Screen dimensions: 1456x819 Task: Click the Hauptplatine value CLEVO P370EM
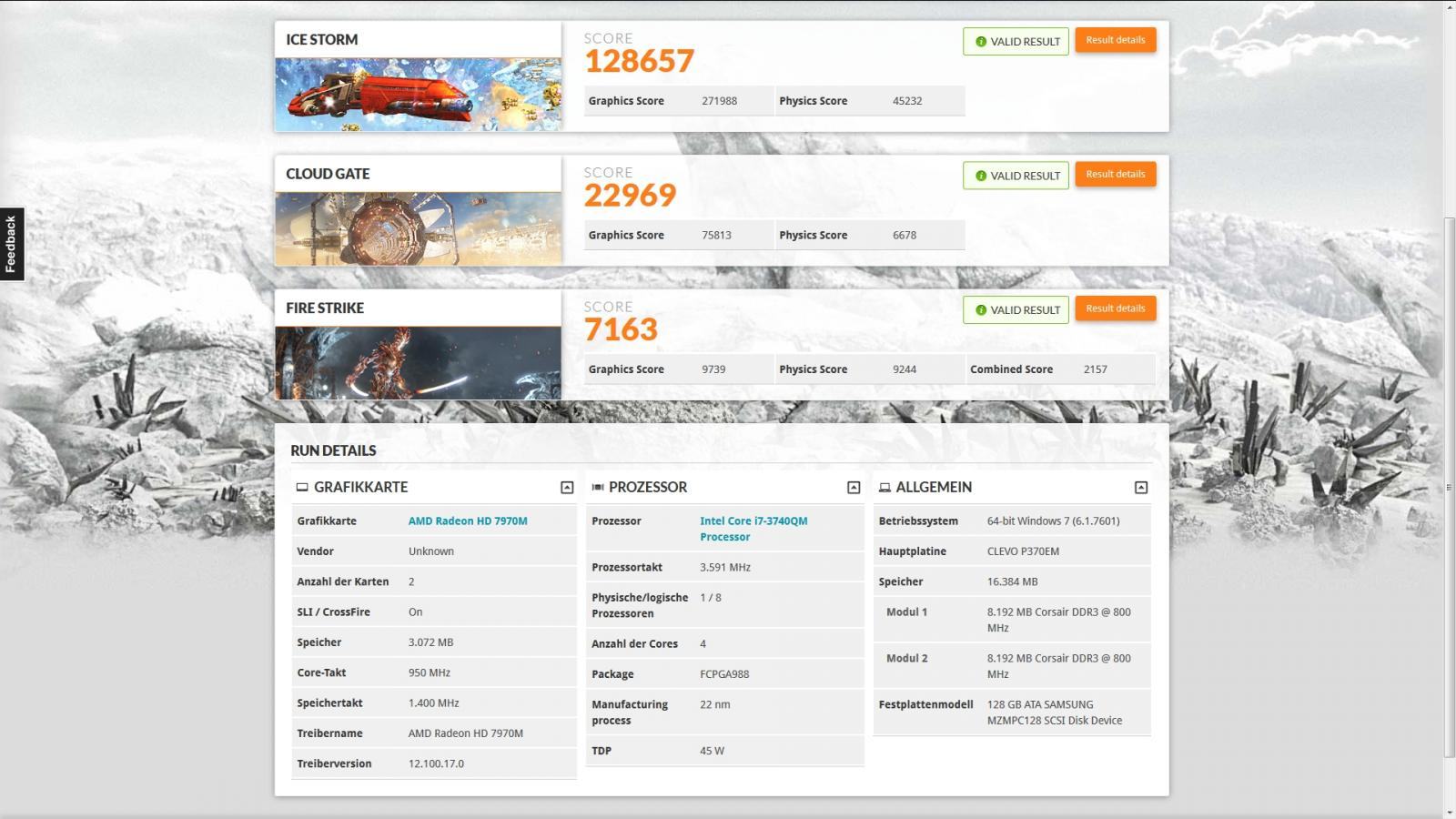[x=1023, y=551]
